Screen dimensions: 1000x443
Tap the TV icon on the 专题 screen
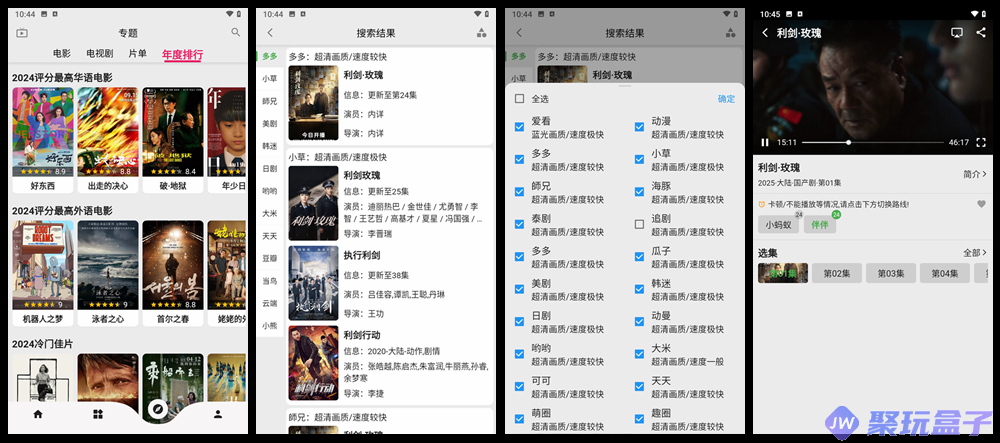22,33
